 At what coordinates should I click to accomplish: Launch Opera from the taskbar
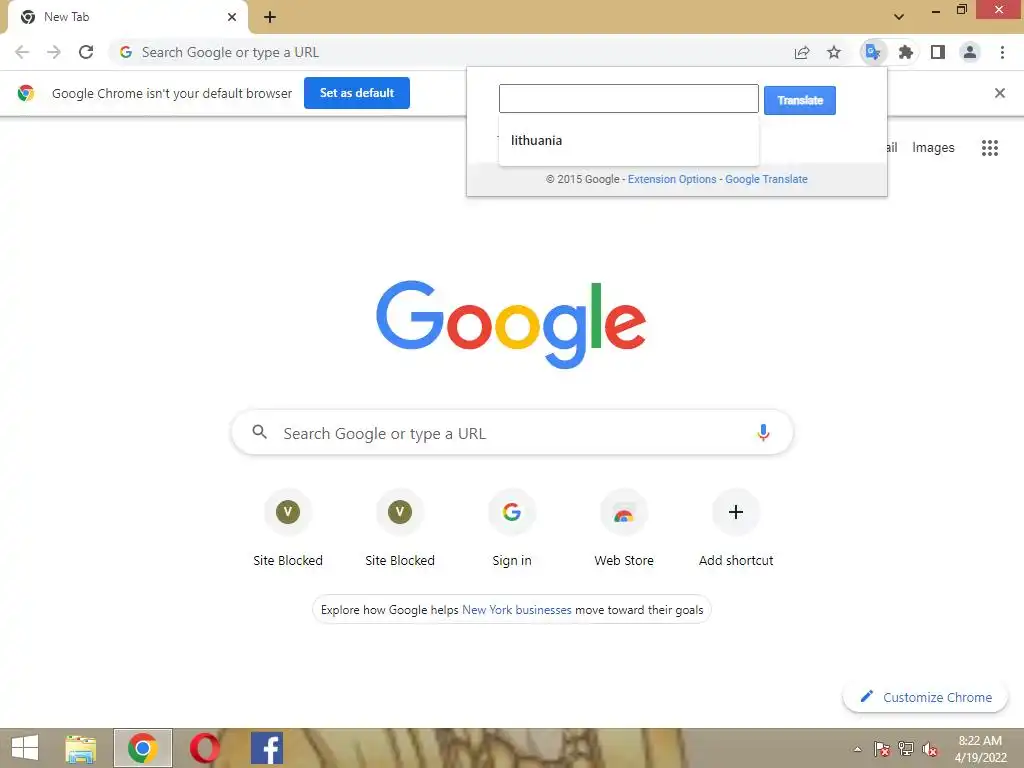(204, 748)
